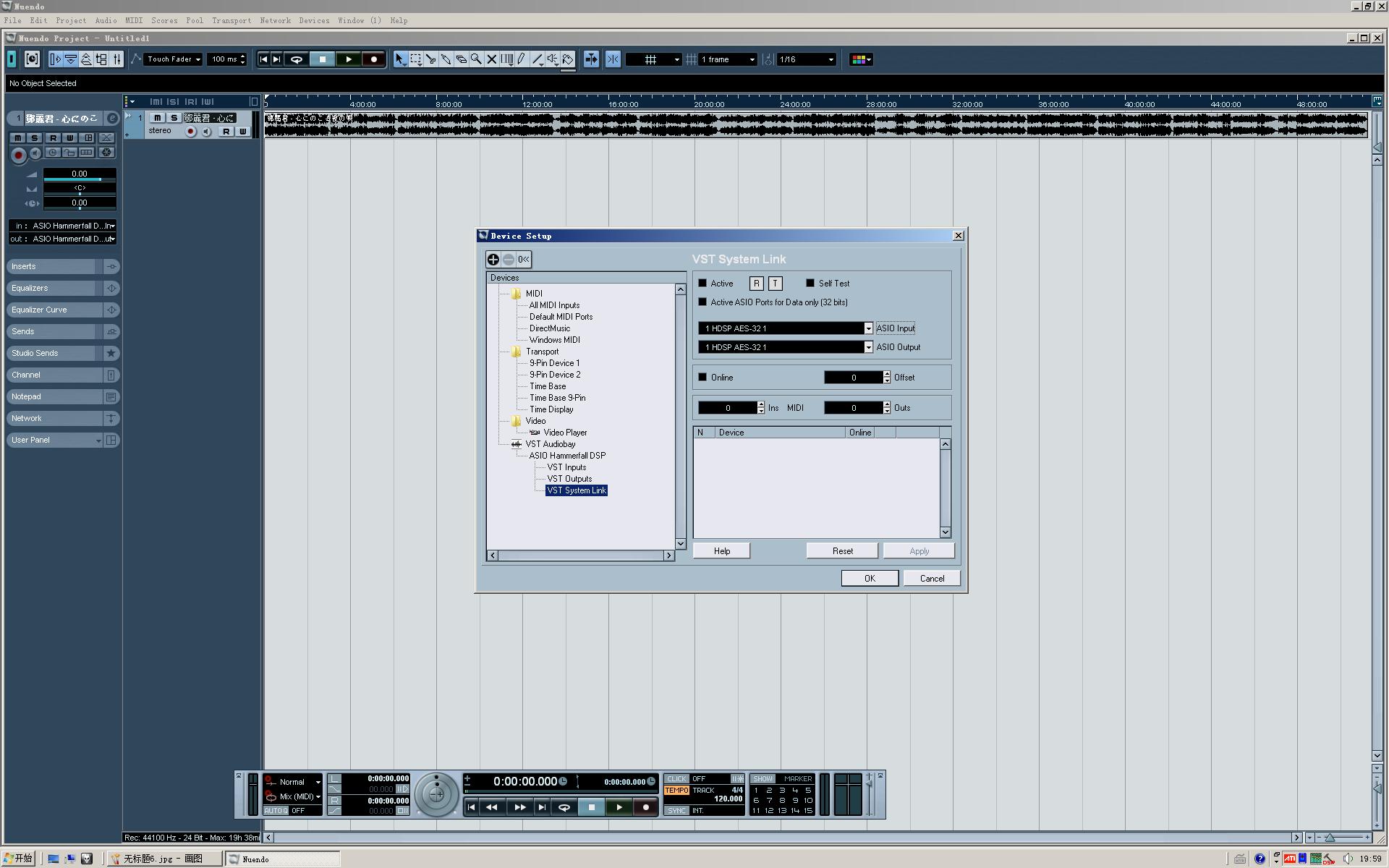Screen dimensions: 1389x868
Task: Fast forward in the Transport panel
Action: tap(519, 807)
